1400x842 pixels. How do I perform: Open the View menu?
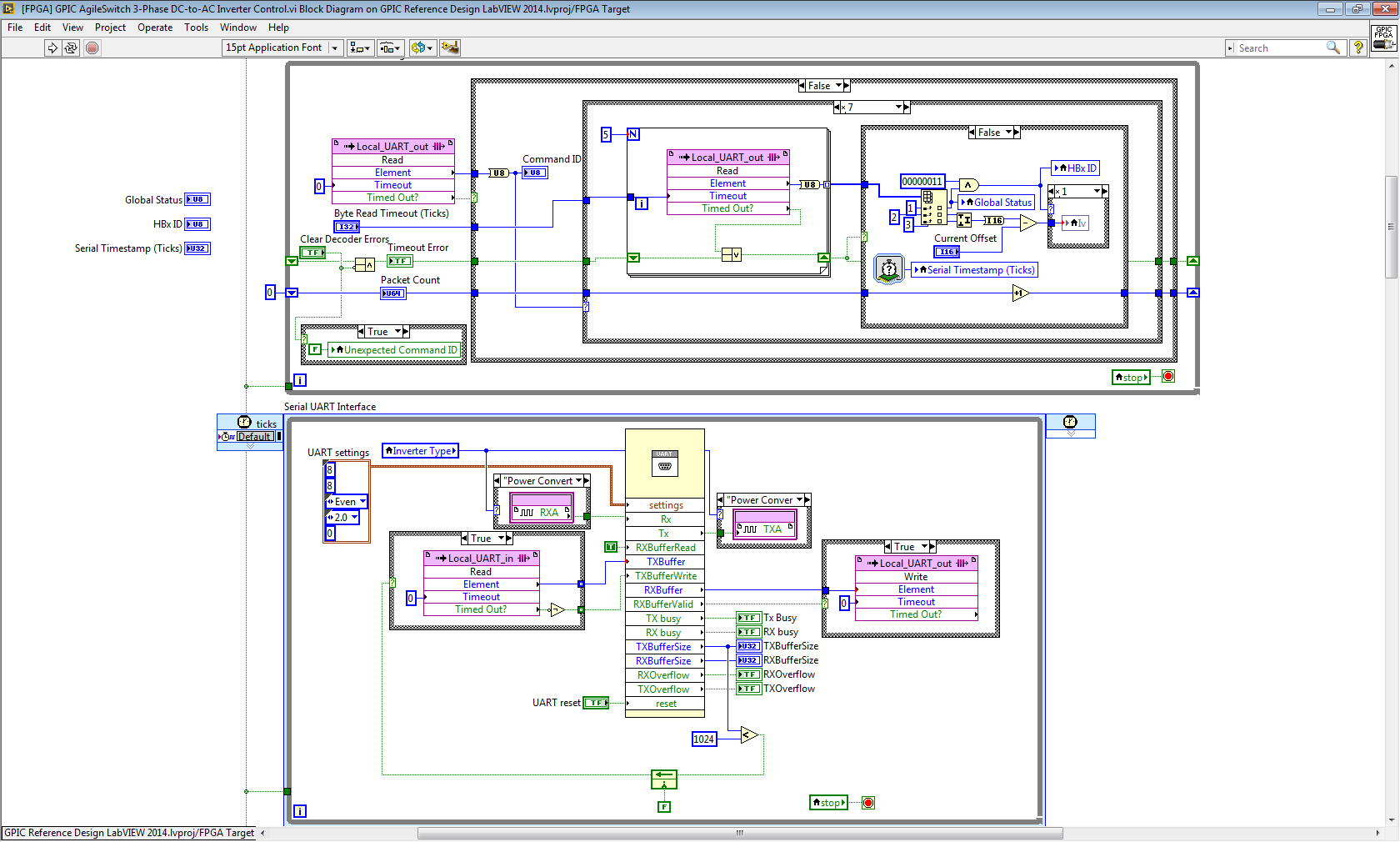pyautogui.click(x=72, y=28)
